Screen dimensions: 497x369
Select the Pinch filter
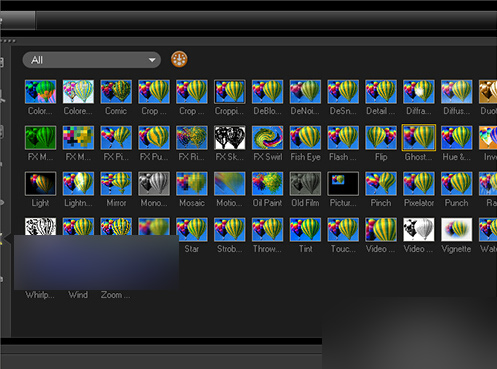pyautogui.click(x=381, y=184)
